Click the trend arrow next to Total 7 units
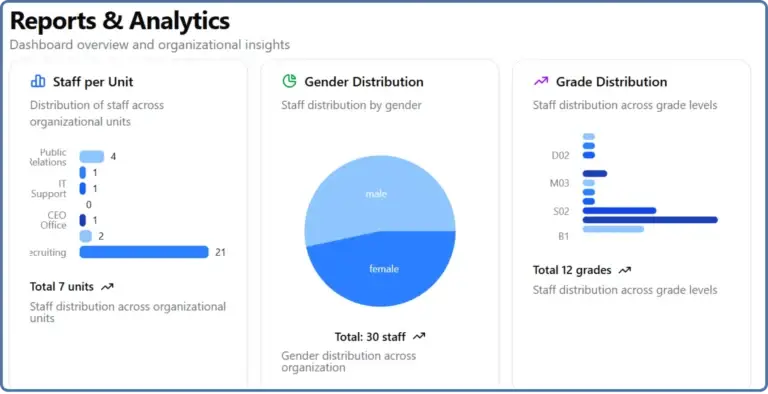 (x=107, y=287)
